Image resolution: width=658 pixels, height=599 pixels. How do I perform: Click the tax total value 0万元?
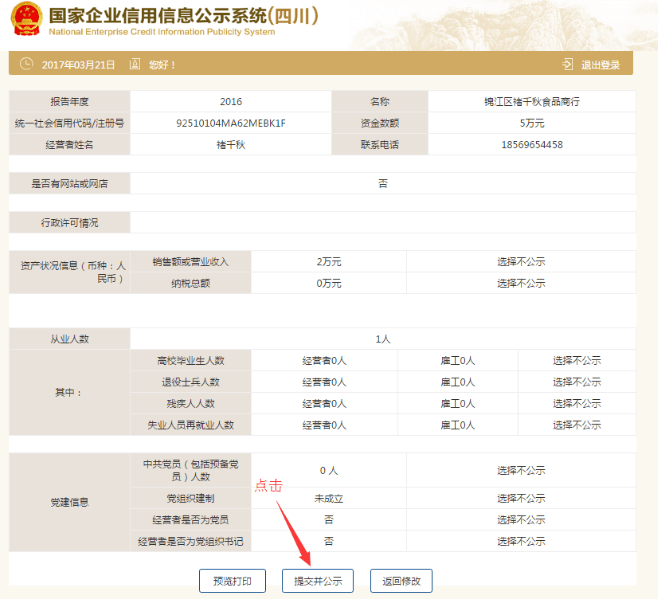coord(329,283)
